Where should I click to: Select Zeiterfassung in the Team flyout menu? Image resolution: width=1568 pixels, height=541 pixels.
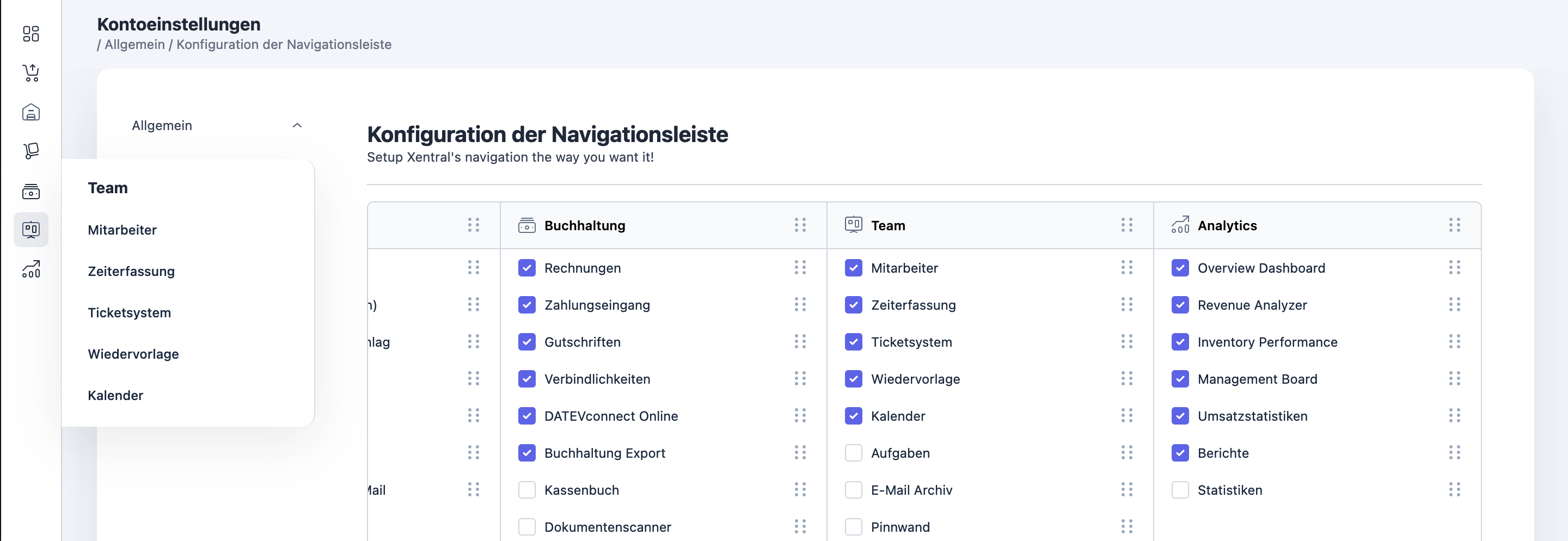pos(131,272)
